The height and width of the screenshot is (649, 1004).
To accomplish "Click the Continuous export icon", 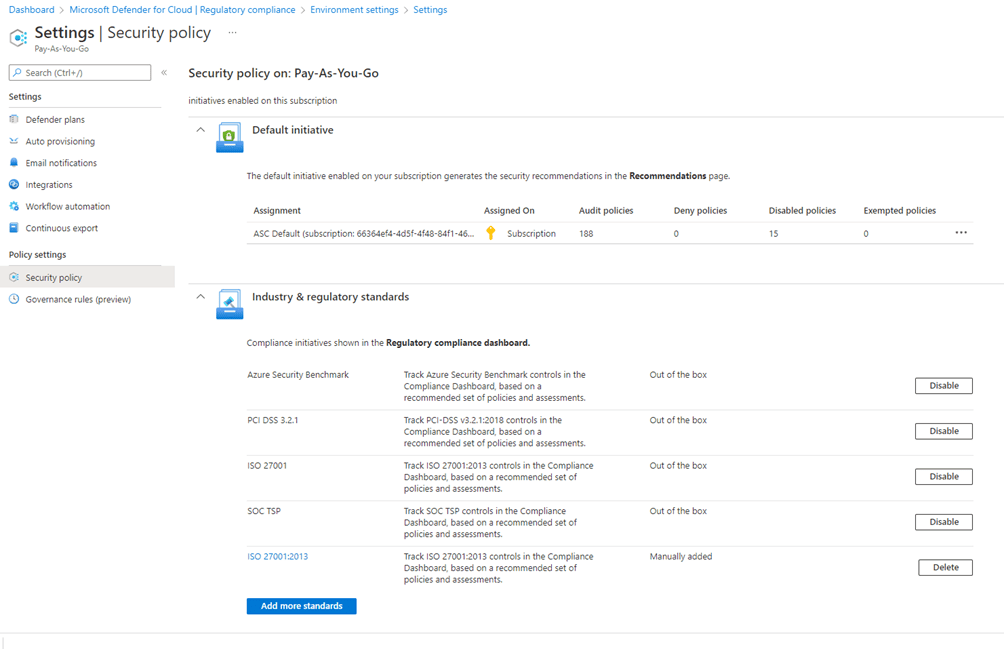I will 14,228.
